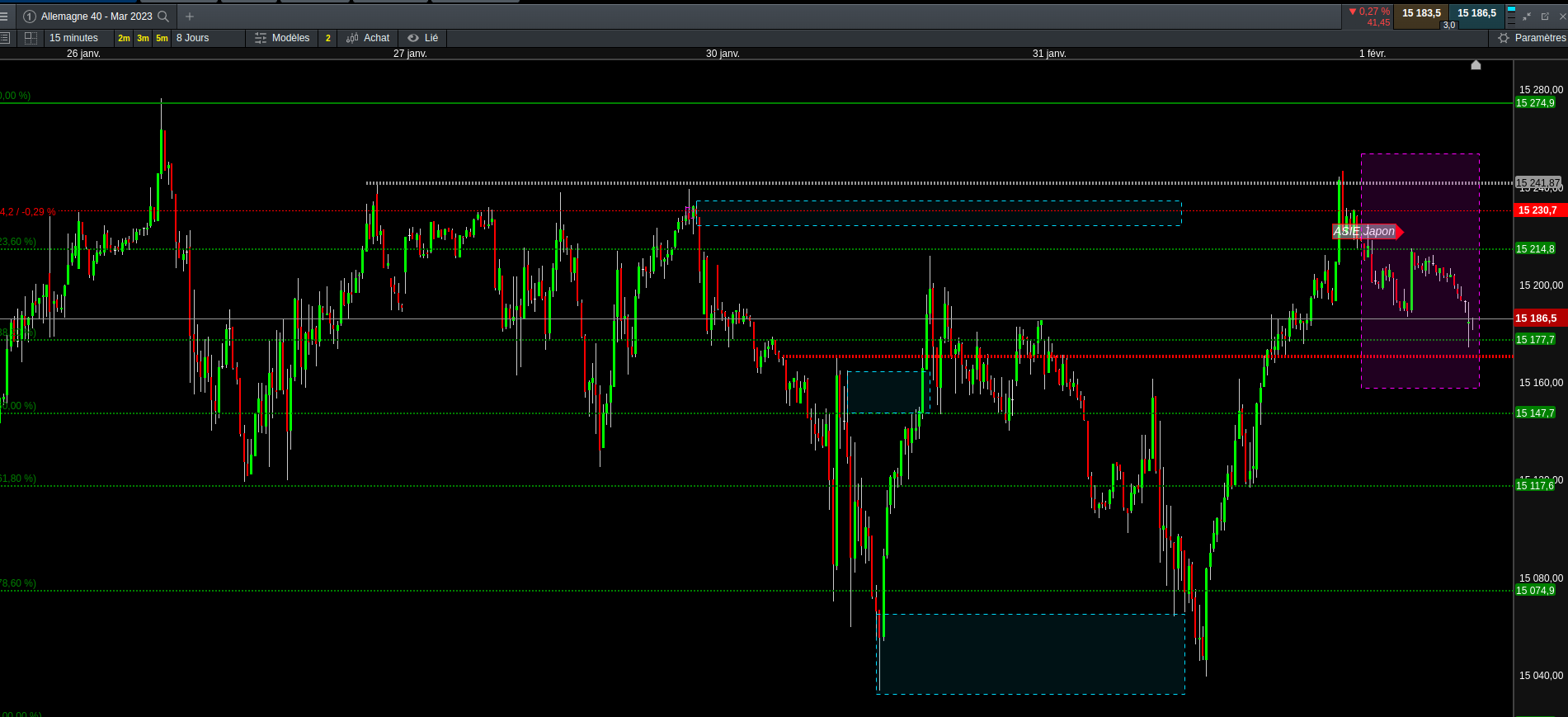Search for an instrument with the magnifier icon
This screenshot has width=1568, height=717.
(x=163, y=17)
